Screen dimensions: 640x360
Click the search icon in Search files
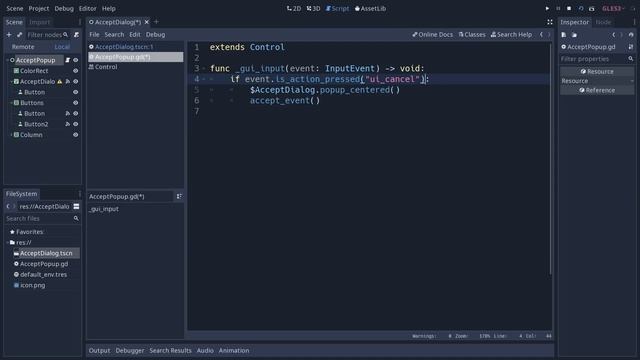coord(76,219)
